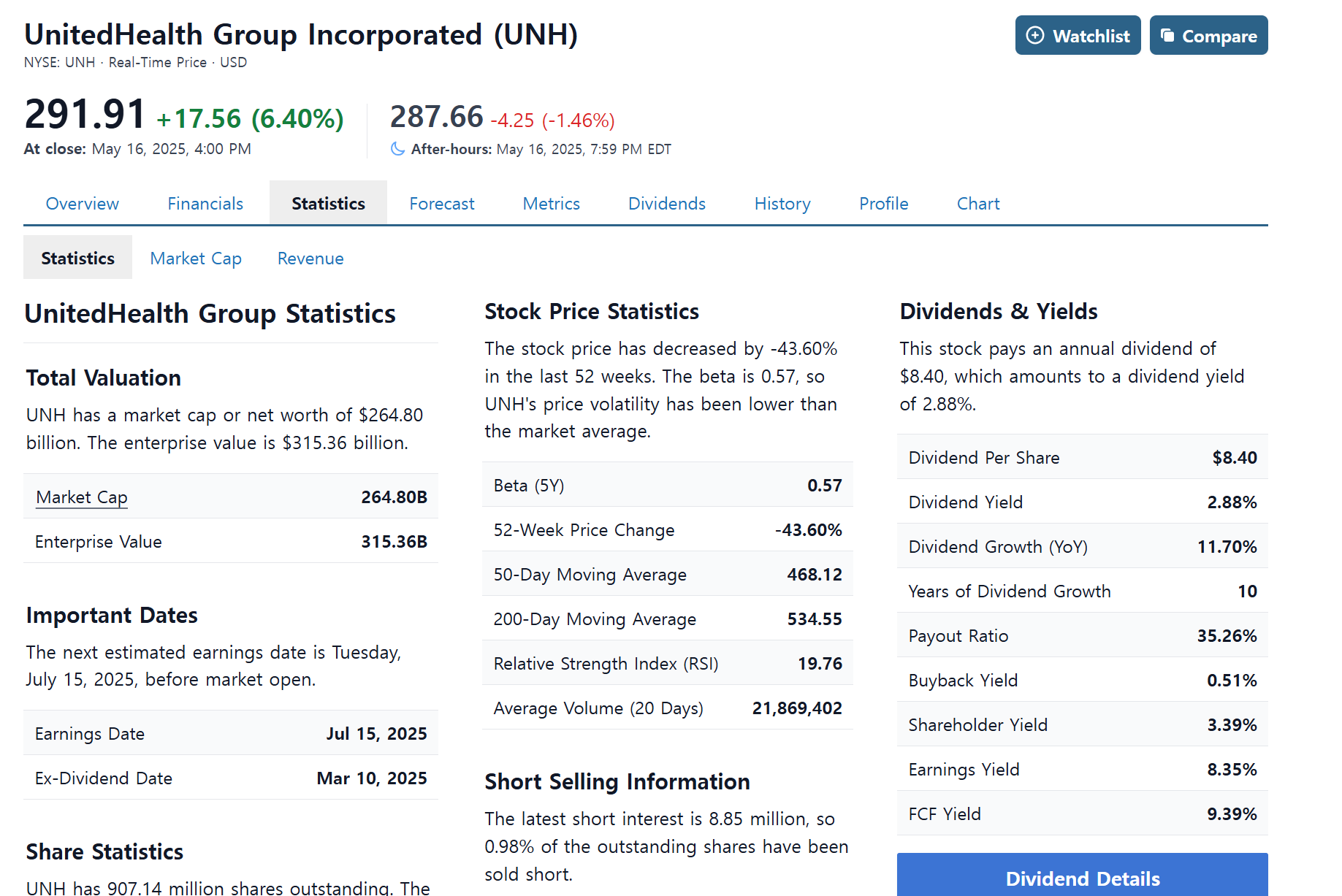Open the Dividend Details button

click(1082, 876)
